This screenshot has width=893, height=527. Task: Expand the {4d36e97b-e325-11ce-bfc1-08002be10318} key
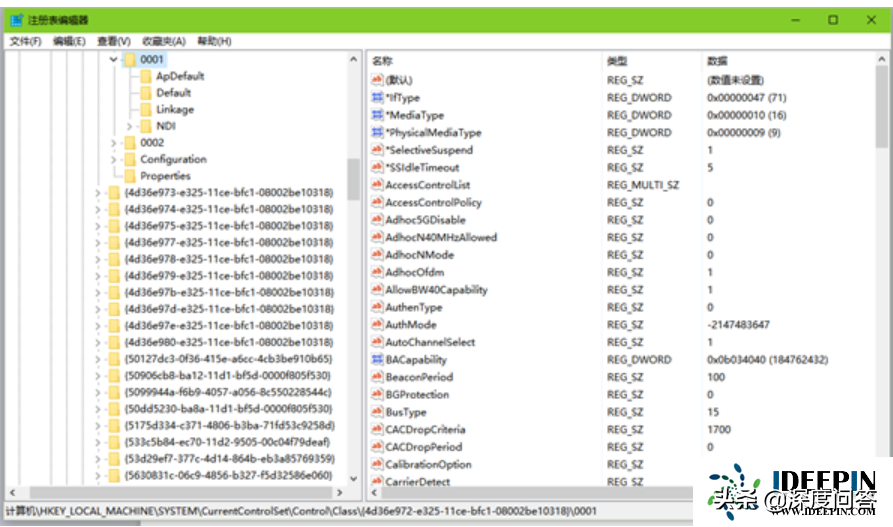[x=97, y=292]
